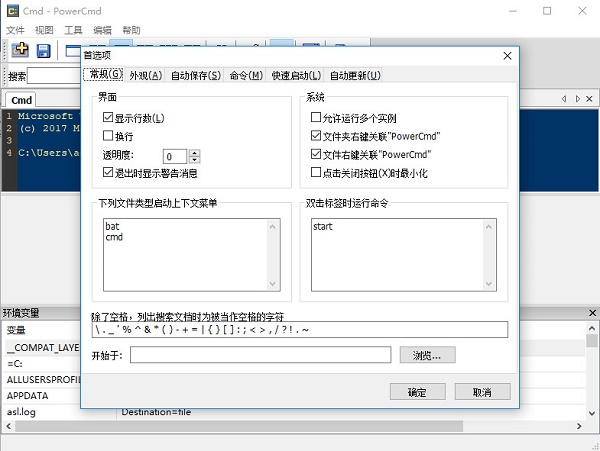Image resolution: width=600 pixels, height=451 pixels.
Task: Click the save toolbar icon
Action: point(43,50)
